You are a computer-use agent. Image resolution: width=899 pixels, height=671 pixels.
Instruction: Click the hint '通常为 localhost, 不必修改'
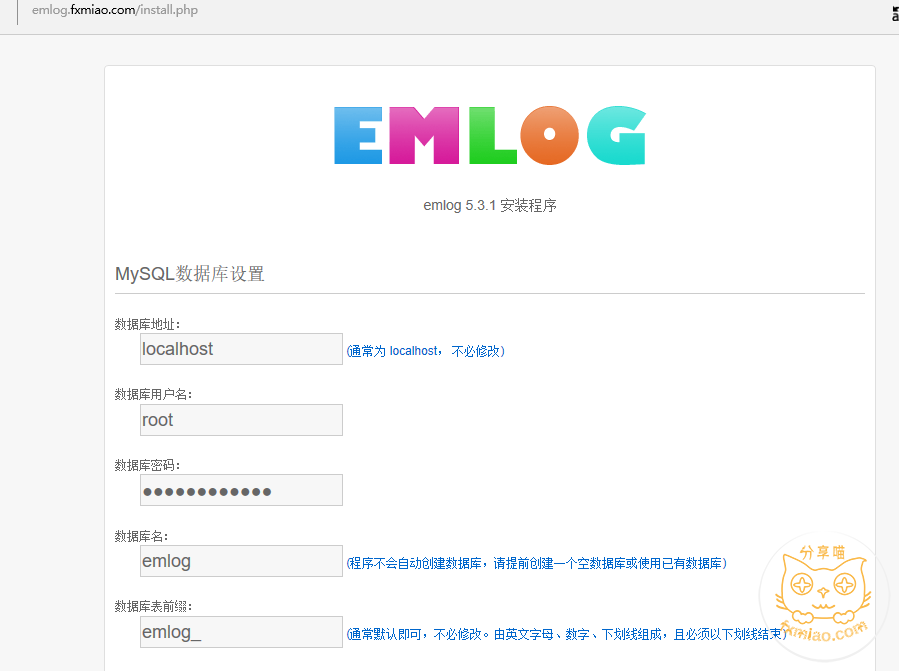point(426,351)
